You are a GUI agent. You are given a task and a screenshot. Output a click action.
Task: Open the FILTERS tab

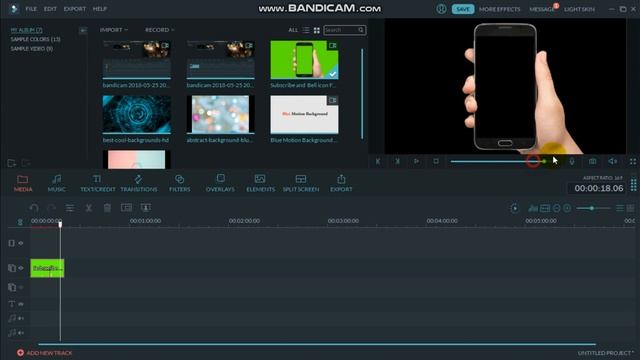(x=180, y=183)
